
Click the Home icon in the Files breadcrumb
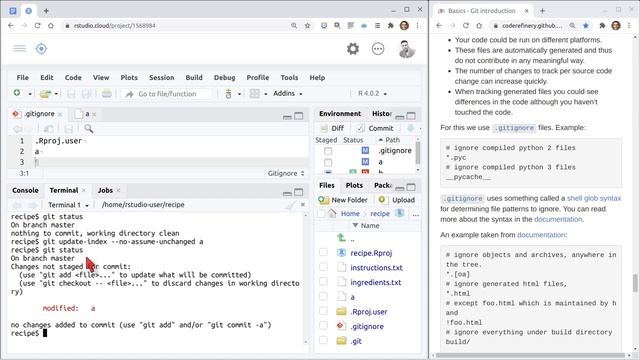coord(332,213)
